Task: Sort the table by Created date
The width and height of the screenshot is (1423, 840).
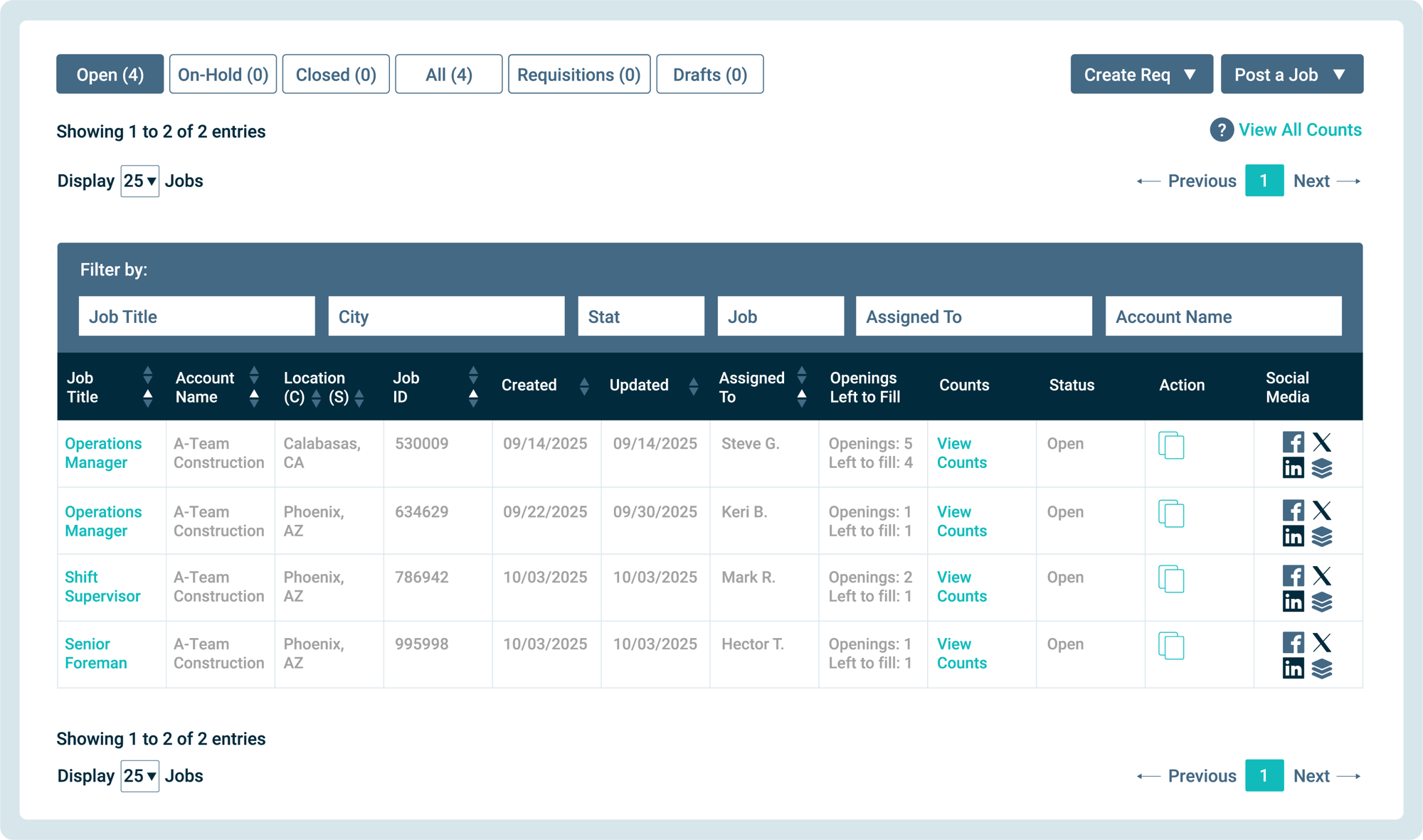Action: 584,386
